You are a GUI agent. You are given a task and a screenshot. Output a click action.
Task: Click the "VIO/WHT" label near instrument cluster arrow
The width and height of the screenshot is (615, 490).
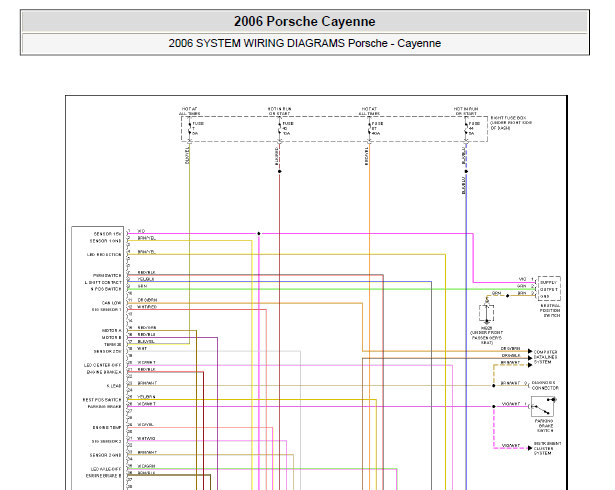coord(511,446)
